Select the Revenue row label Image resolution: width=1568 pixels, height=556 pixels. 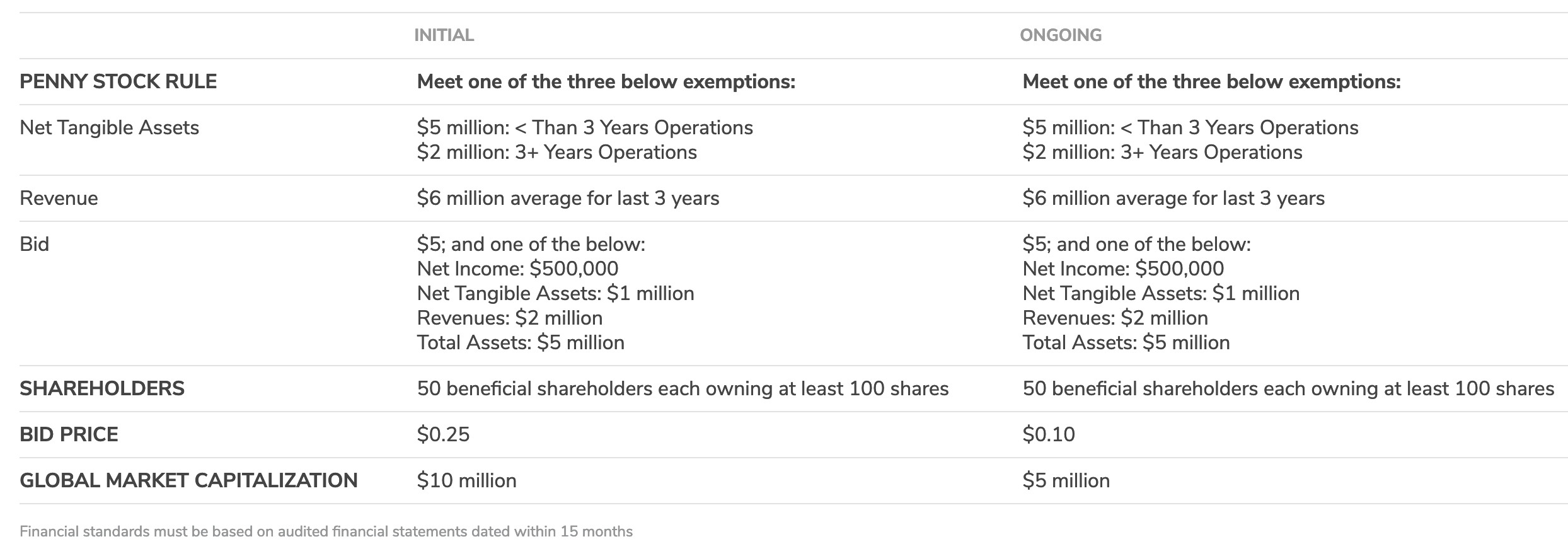coord(59,199)
